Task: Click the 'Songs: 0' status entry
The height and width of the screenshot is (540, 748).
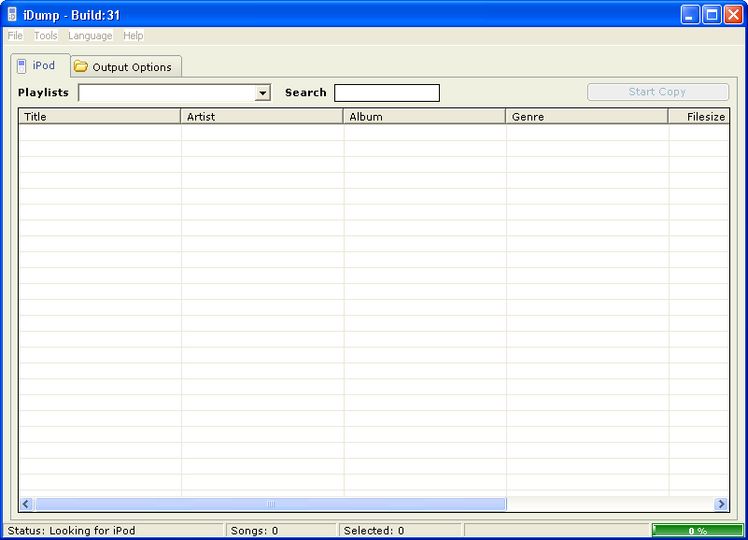Action: tap(254, 530)
